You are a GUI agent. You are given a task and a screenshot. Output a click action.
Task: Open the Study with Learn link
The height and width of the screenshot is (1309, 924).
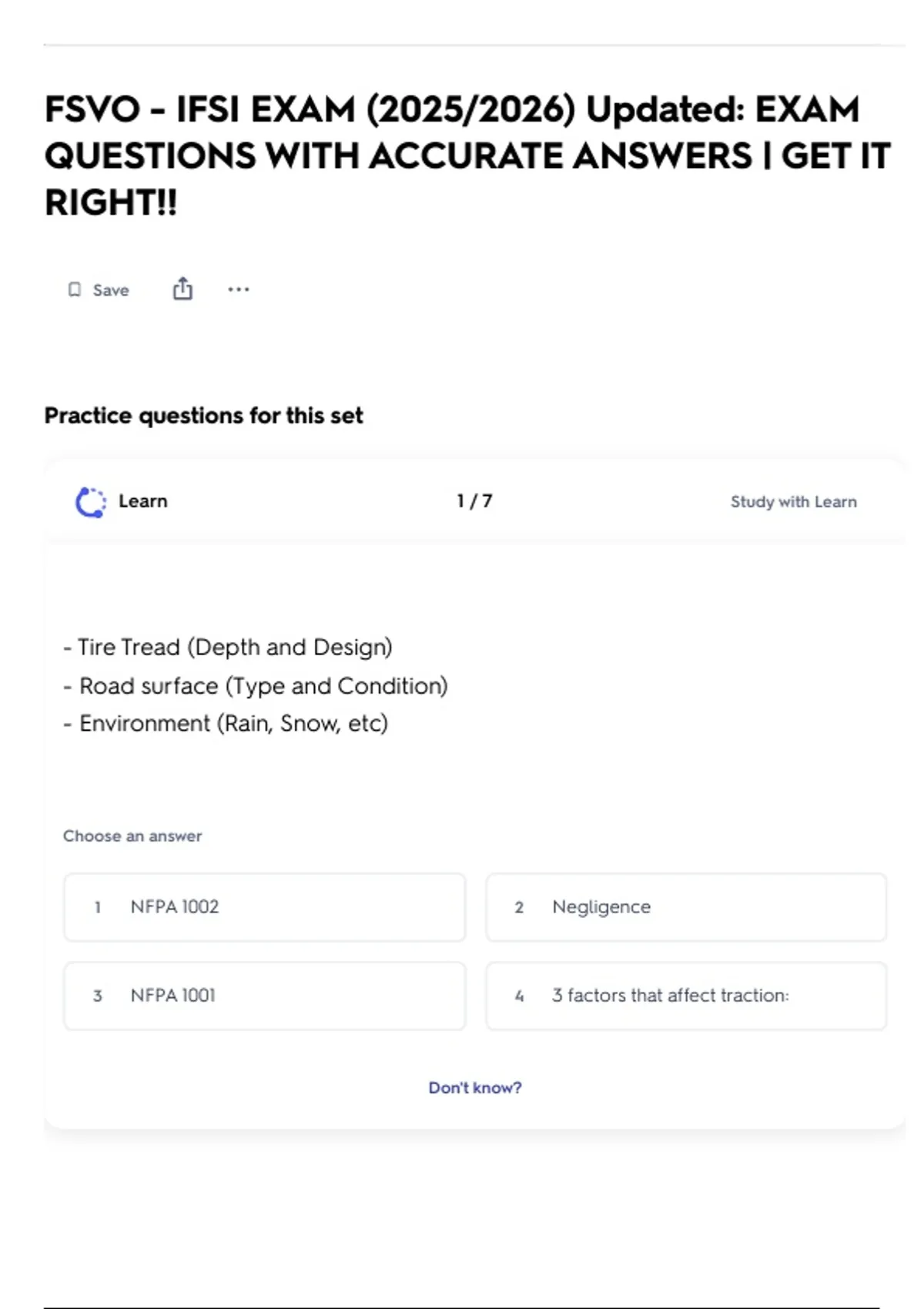click(793, 502)
